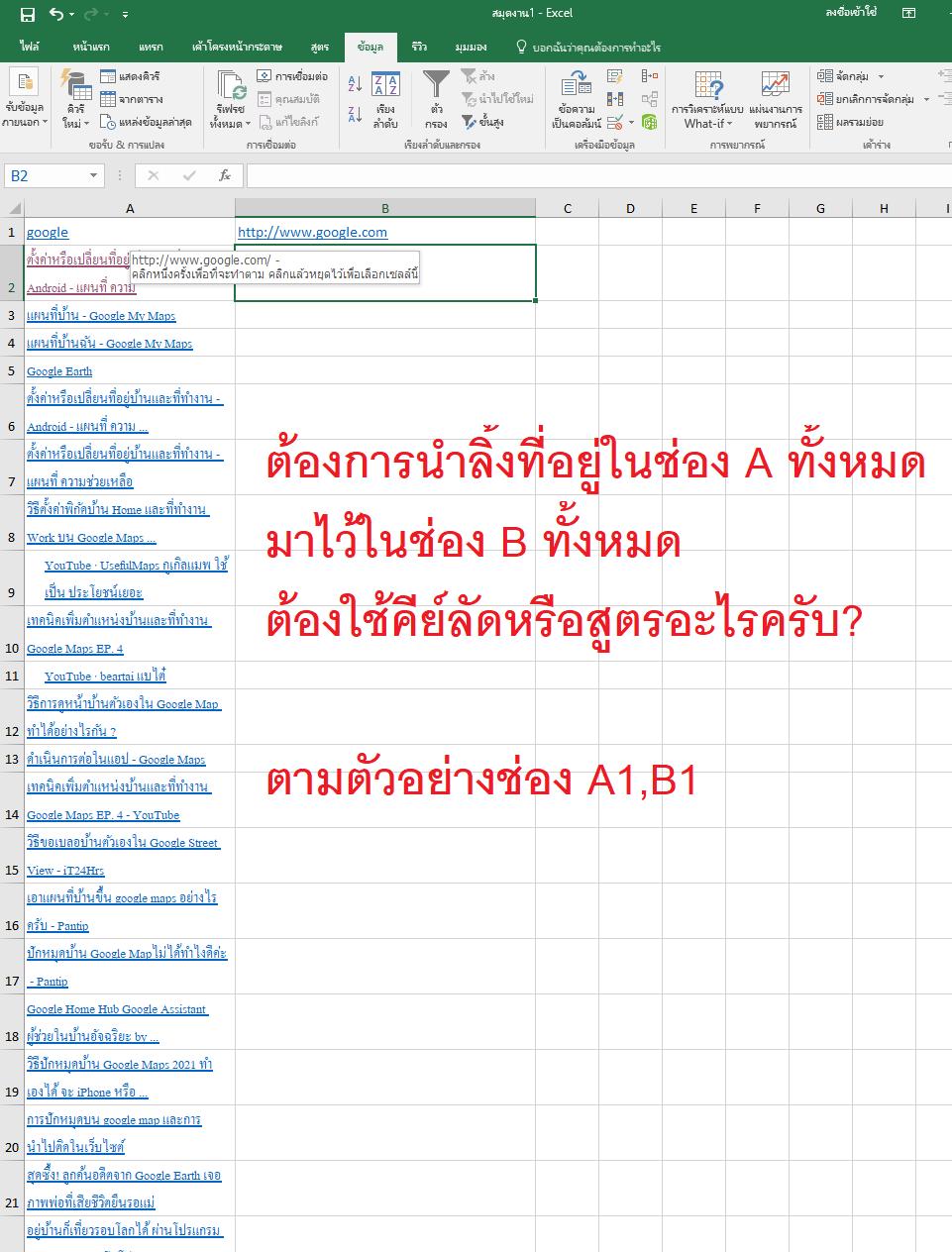
Task: Click Ungroup (ยกเลิกการจัดกลุ่ม) icon
Action: click(x=825, y=99)
